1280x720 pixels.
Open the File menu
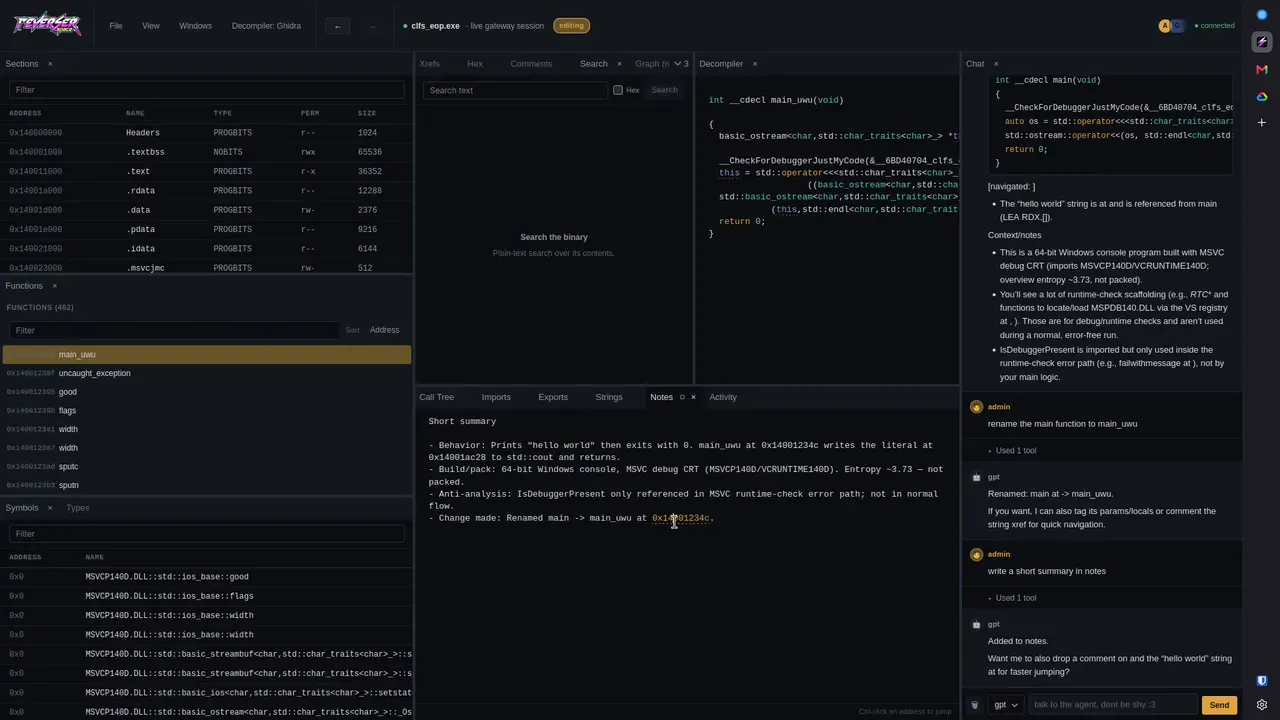116,26
